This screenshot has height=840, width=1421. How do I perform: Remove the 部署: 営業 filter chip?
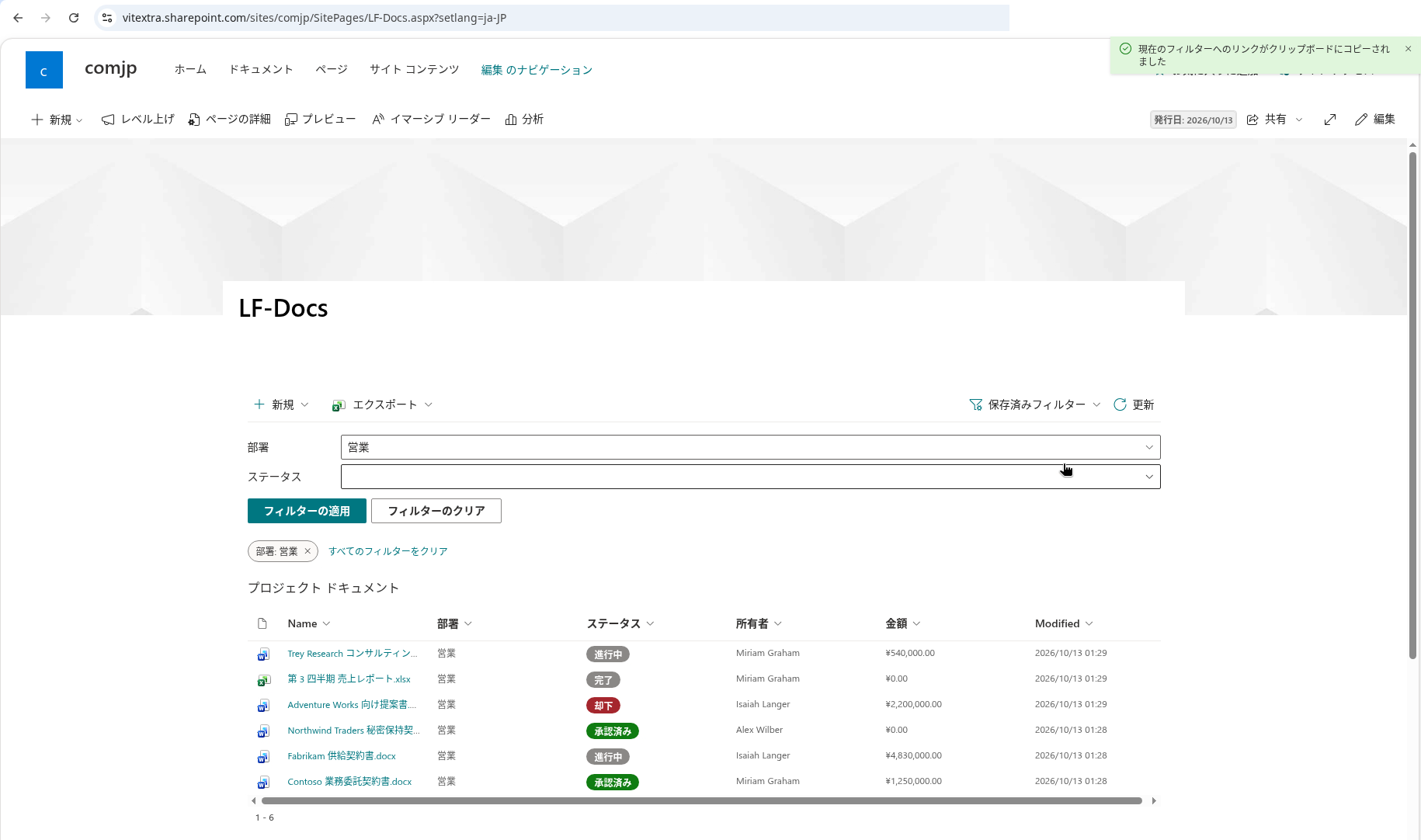click(307, 551)
